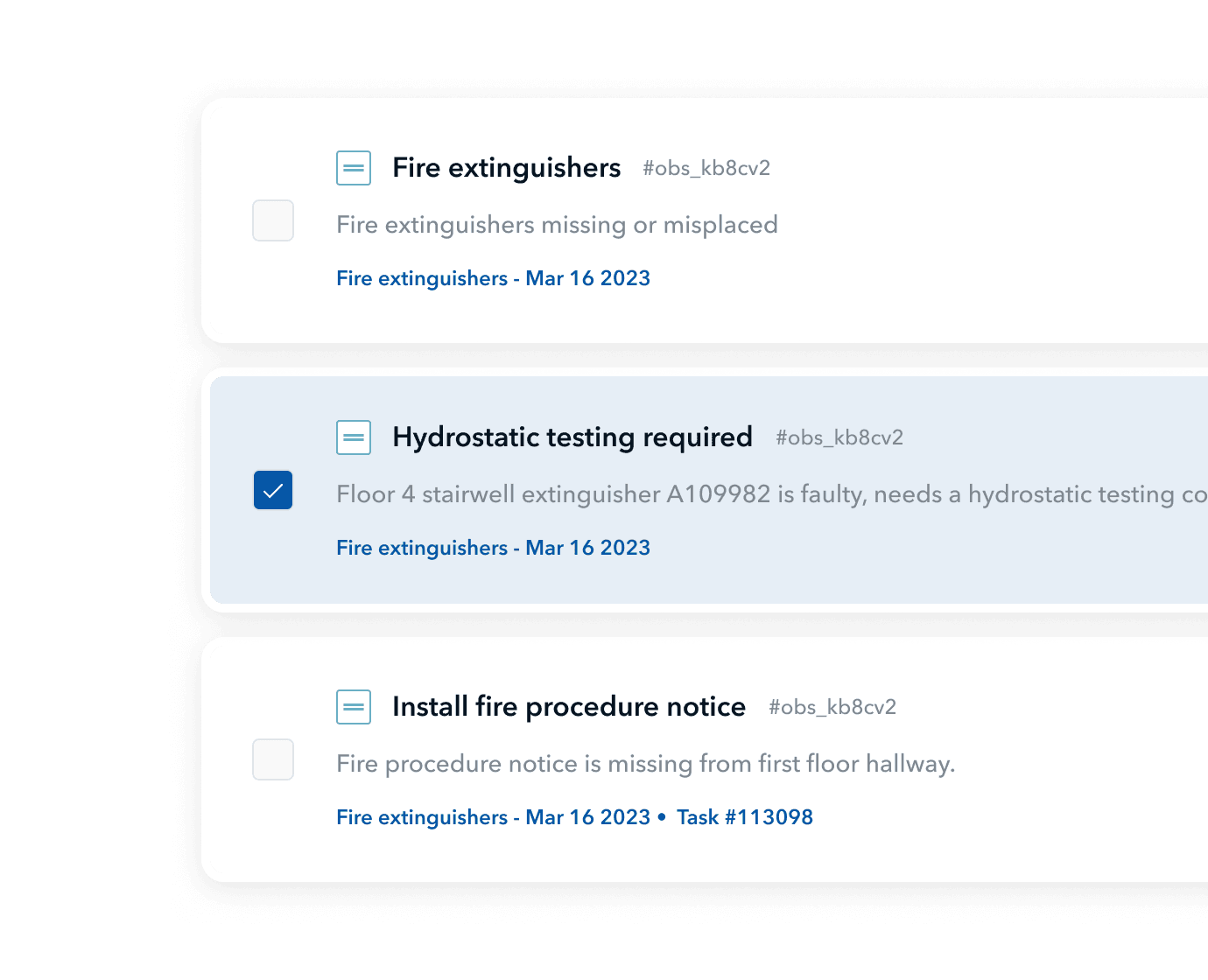Click the observation icon beside Fire extinguishers title
This screenshot has height=980, width=1208.
pyautogui.click(x=354, y=168)
